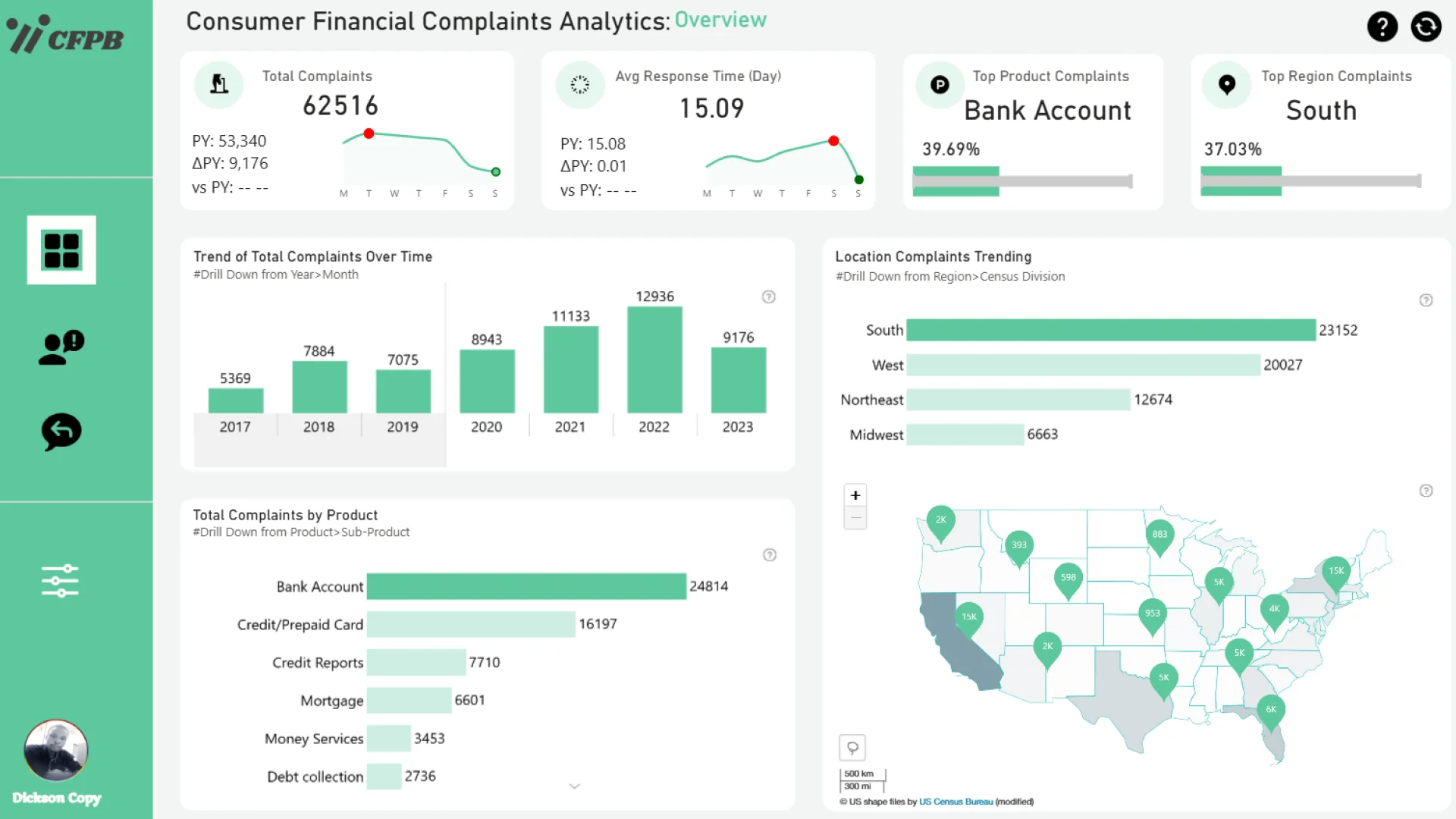Viewport: 1456px width, 819px height.
Task: Expand product list with down chevron
Action: (x=575, y=786)
